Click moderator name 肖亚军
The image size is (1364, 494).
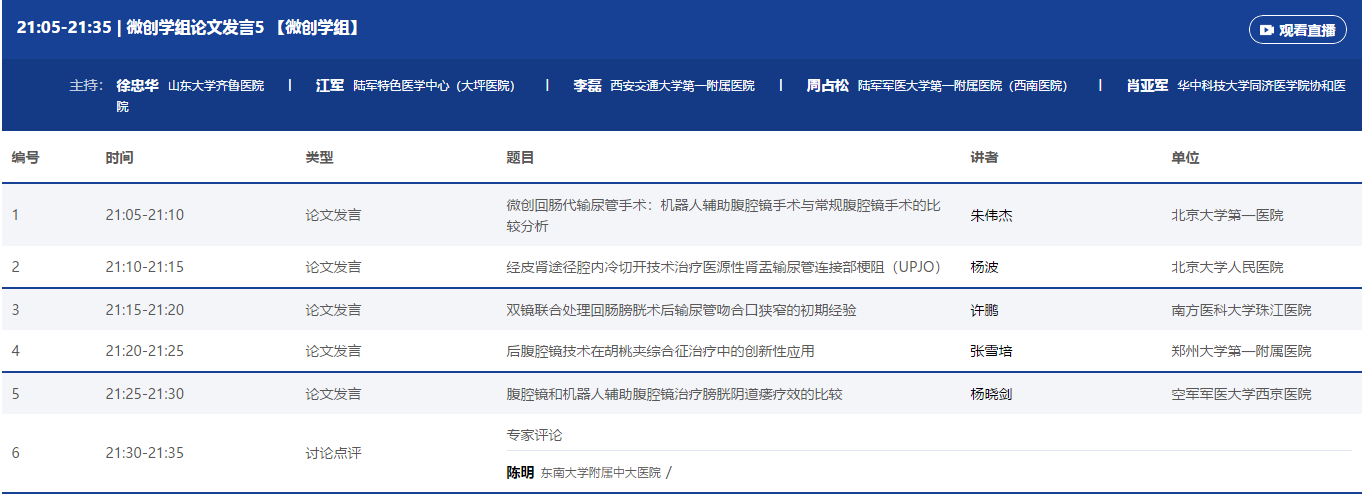1147,86
